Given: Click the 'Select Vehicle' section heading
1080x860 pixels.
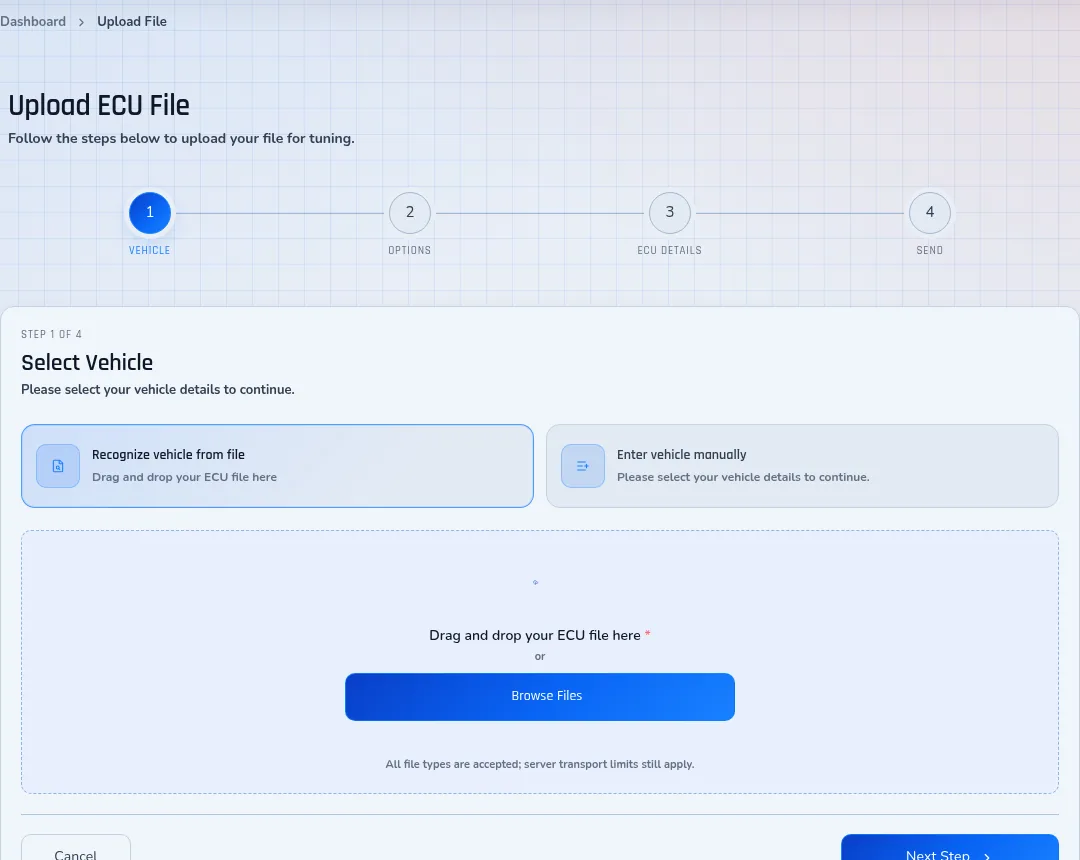Looking at the screenshot, I should (x=87, y=362).
